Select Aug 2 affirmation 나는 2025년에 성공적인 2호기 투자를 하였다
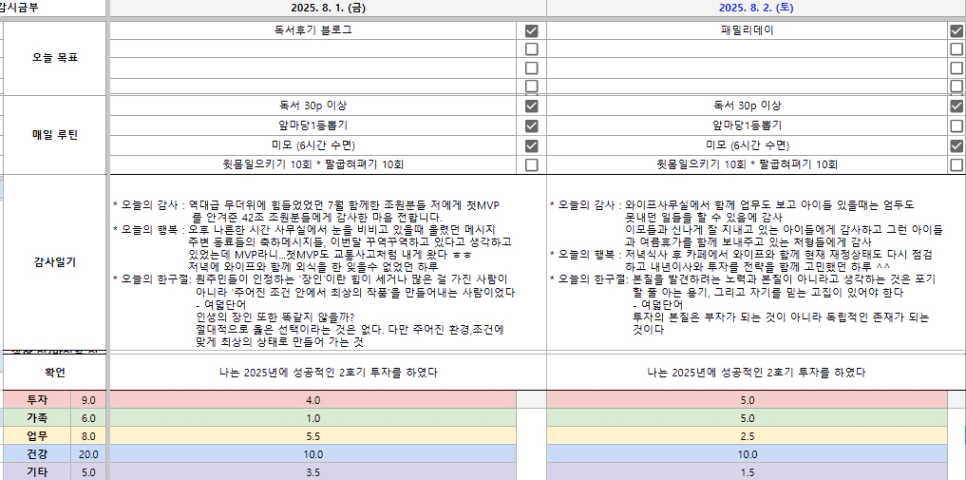The image size is (966, 480). point(756,372)
